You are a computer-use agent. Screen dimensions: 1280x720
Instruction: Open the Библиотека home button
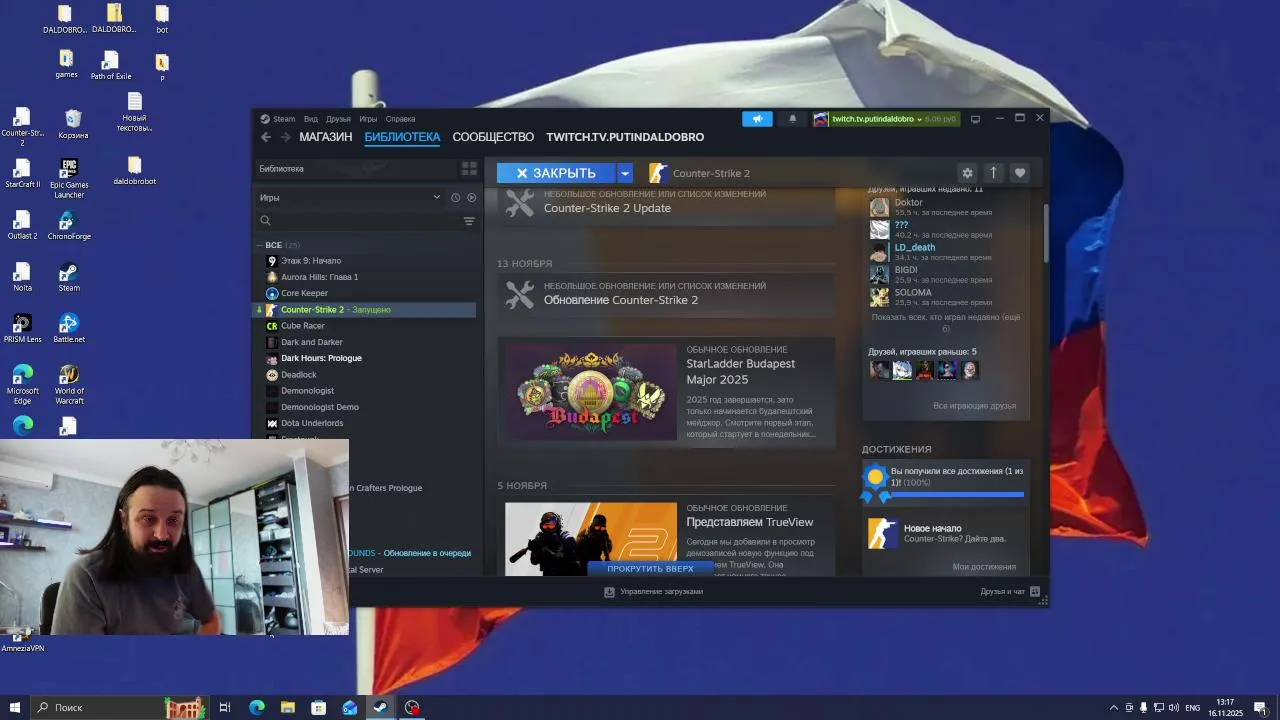click(x=355, y=168)
